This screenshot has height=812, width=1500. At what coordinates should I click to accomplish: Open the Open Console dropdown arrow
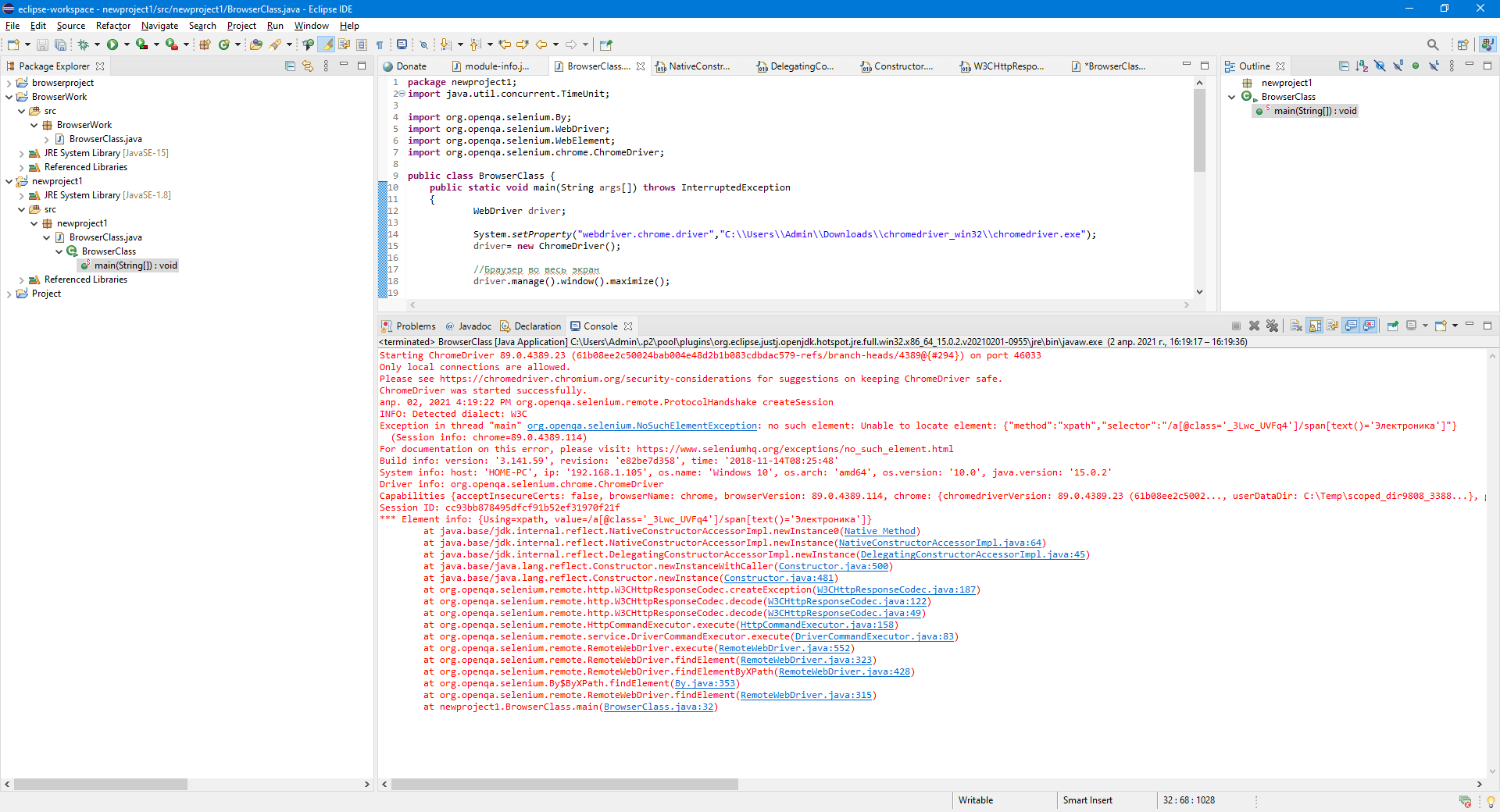(1455, 326)
